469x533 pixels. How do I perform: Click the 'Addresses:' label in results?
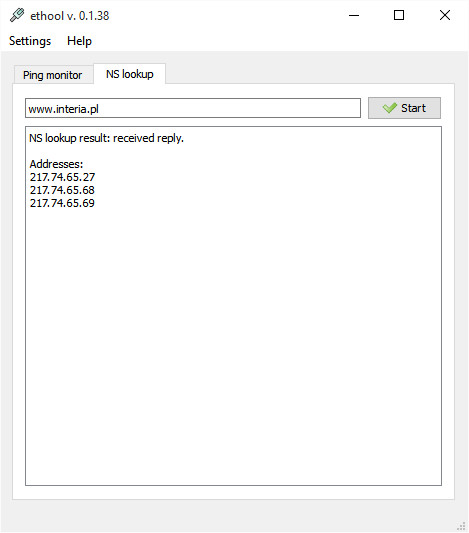click(x=56, y=164)
